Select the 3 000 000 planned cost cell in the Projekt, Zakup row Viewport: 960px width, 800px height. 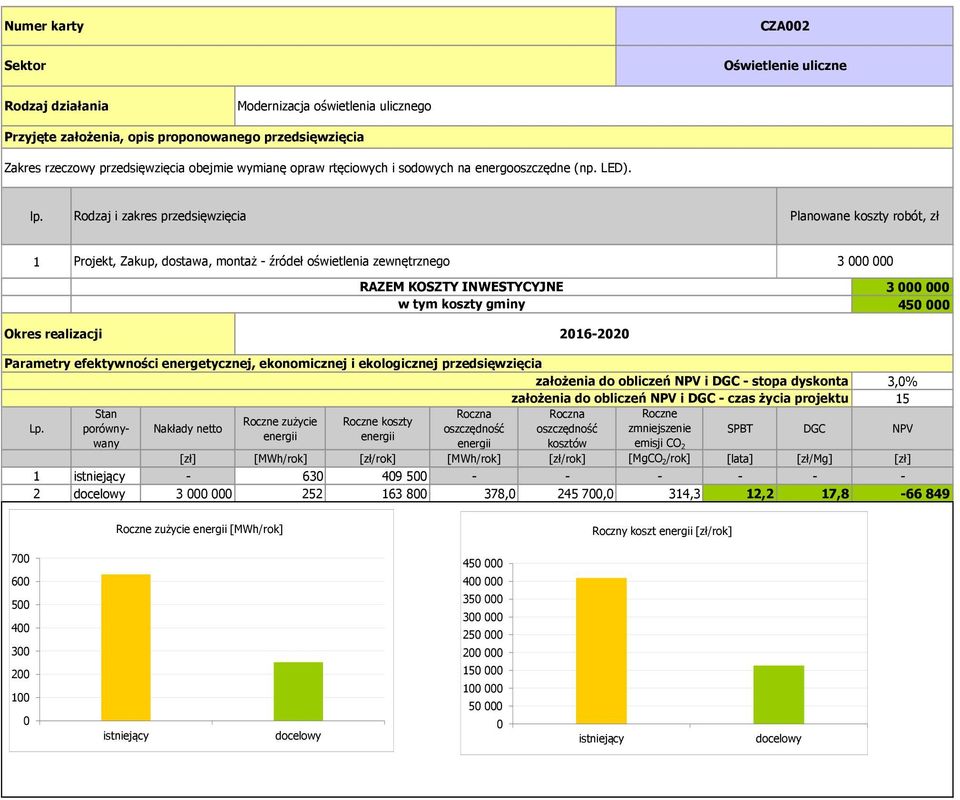864,261
